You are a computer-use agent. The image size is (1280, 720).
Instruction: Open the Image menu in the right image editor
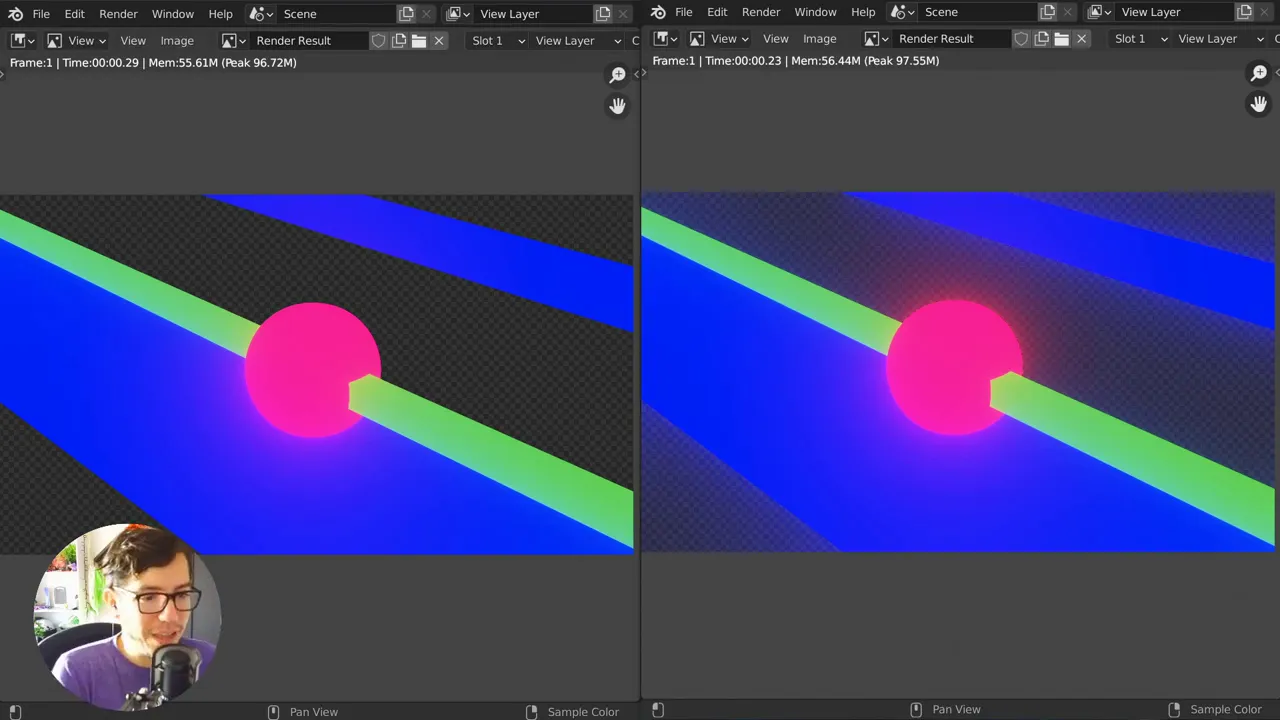coord(819,39)
